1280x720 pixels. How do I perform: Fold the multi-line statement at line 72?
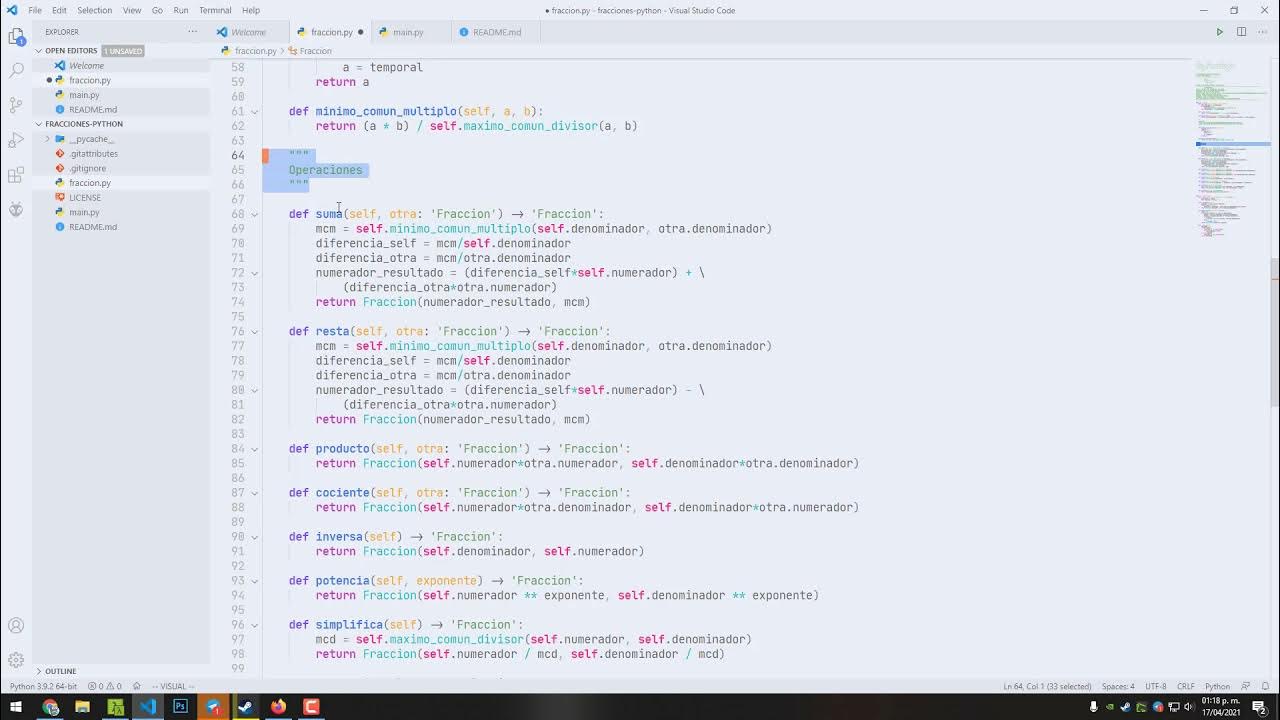(254, 273)
